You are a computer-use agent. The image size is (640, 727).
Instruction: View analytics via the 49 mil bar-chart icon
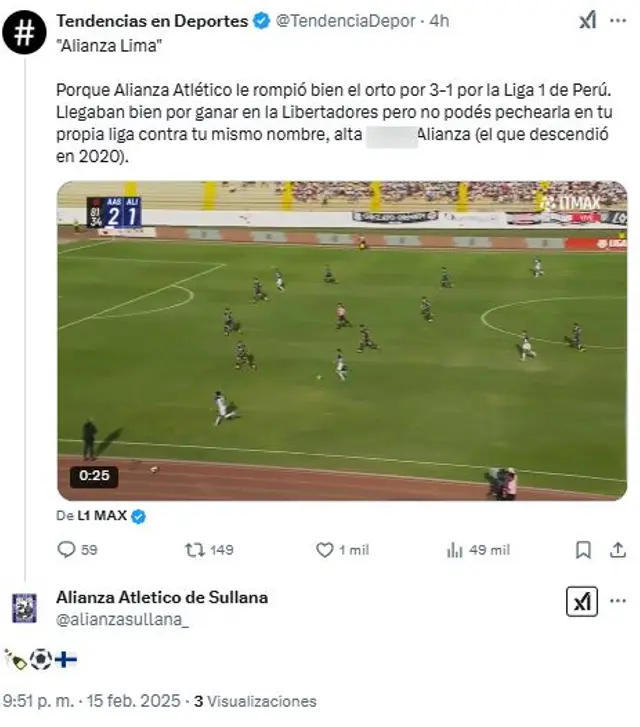click(x=454, y=550)
